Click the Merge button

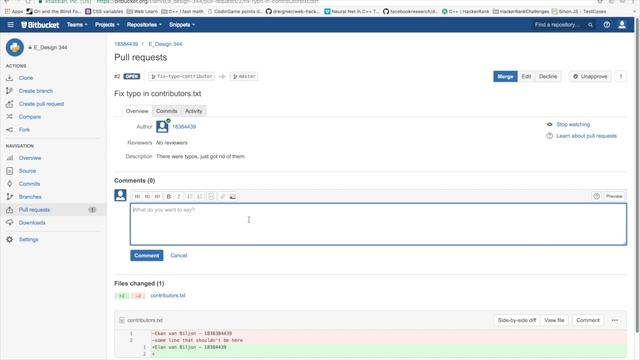(x=505, y=76)
